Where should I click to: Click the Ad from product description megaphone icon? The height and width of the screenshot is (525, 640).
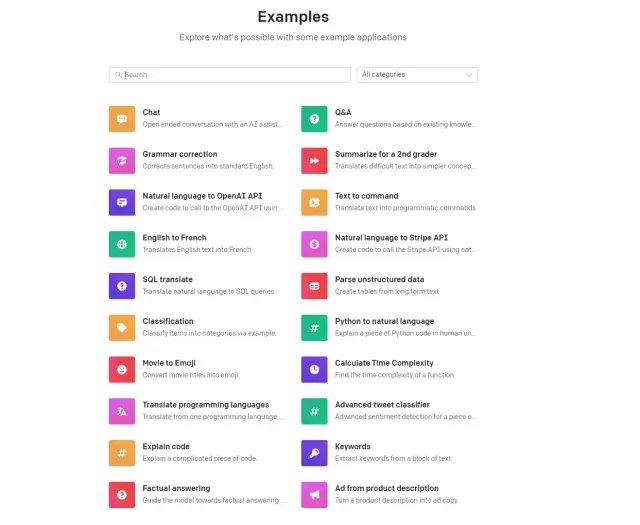point(314,494)
